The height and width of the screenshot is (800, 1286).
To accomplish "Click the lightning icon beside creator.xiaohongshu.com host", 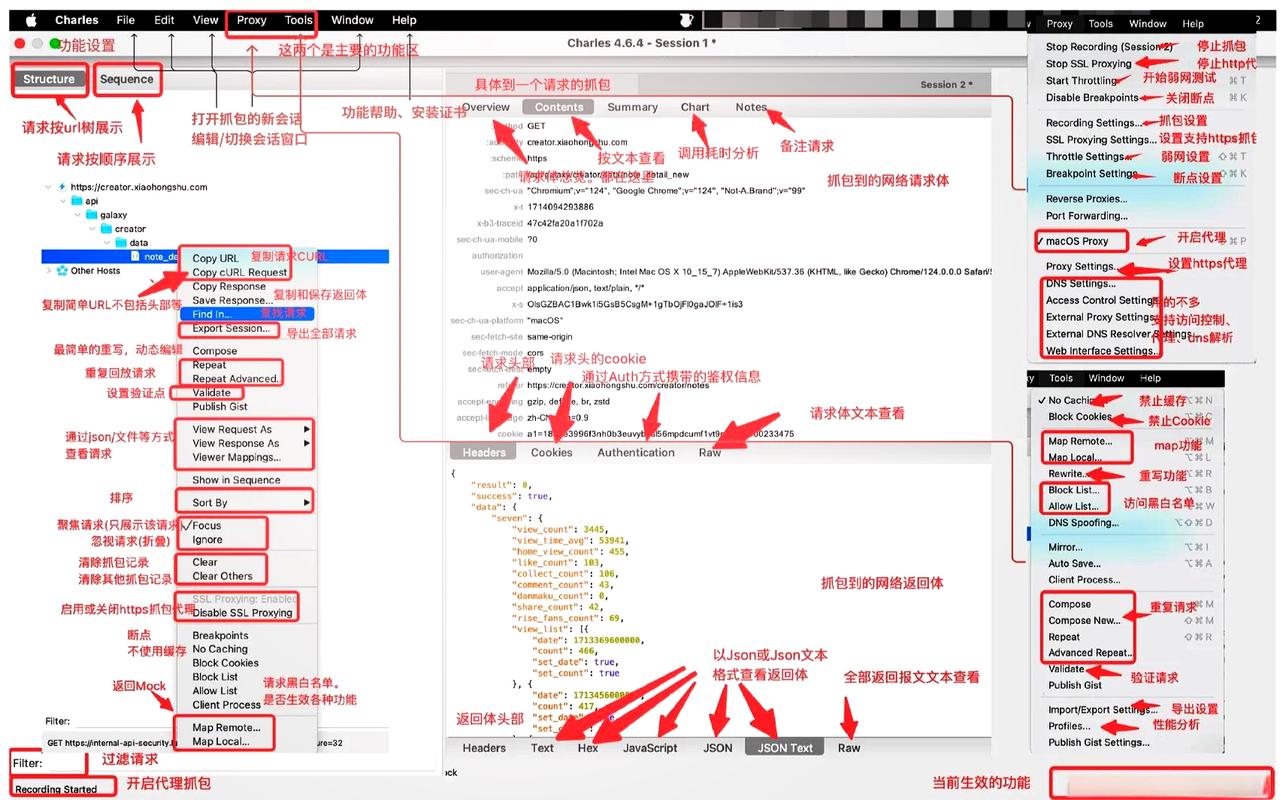I will pyautogui.click(x=62, y=187).
